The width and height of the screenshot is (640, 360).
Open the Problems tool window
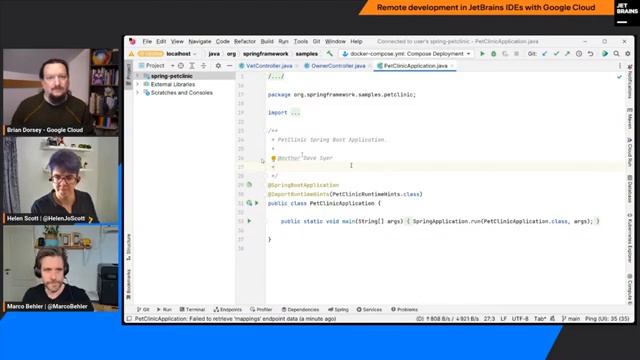404,310
